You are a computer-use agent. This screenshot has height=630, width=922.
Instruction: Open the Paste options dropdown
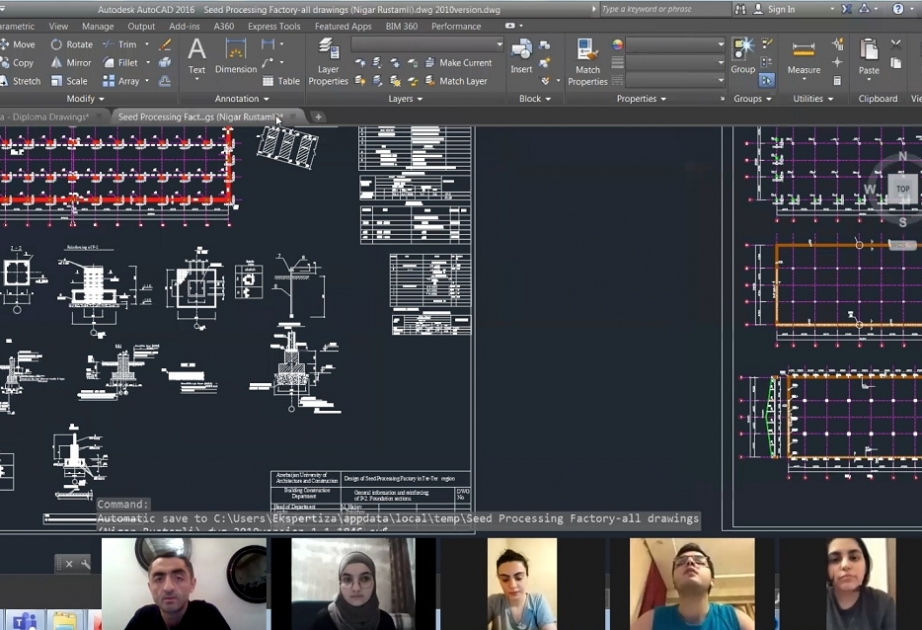pyautogui.click(x=869, y=79)
